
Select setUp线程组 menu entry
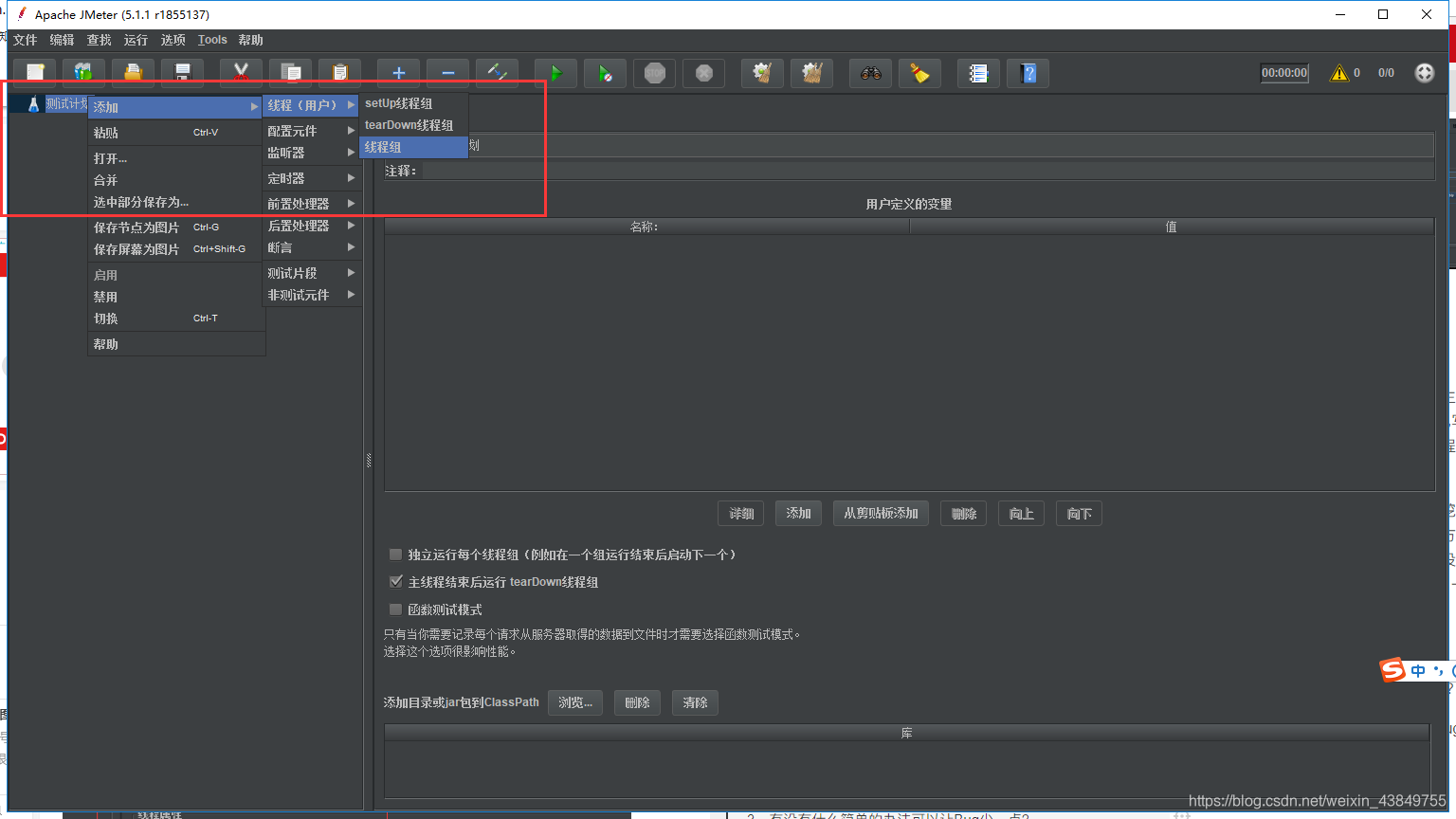[x=413, y=103]
